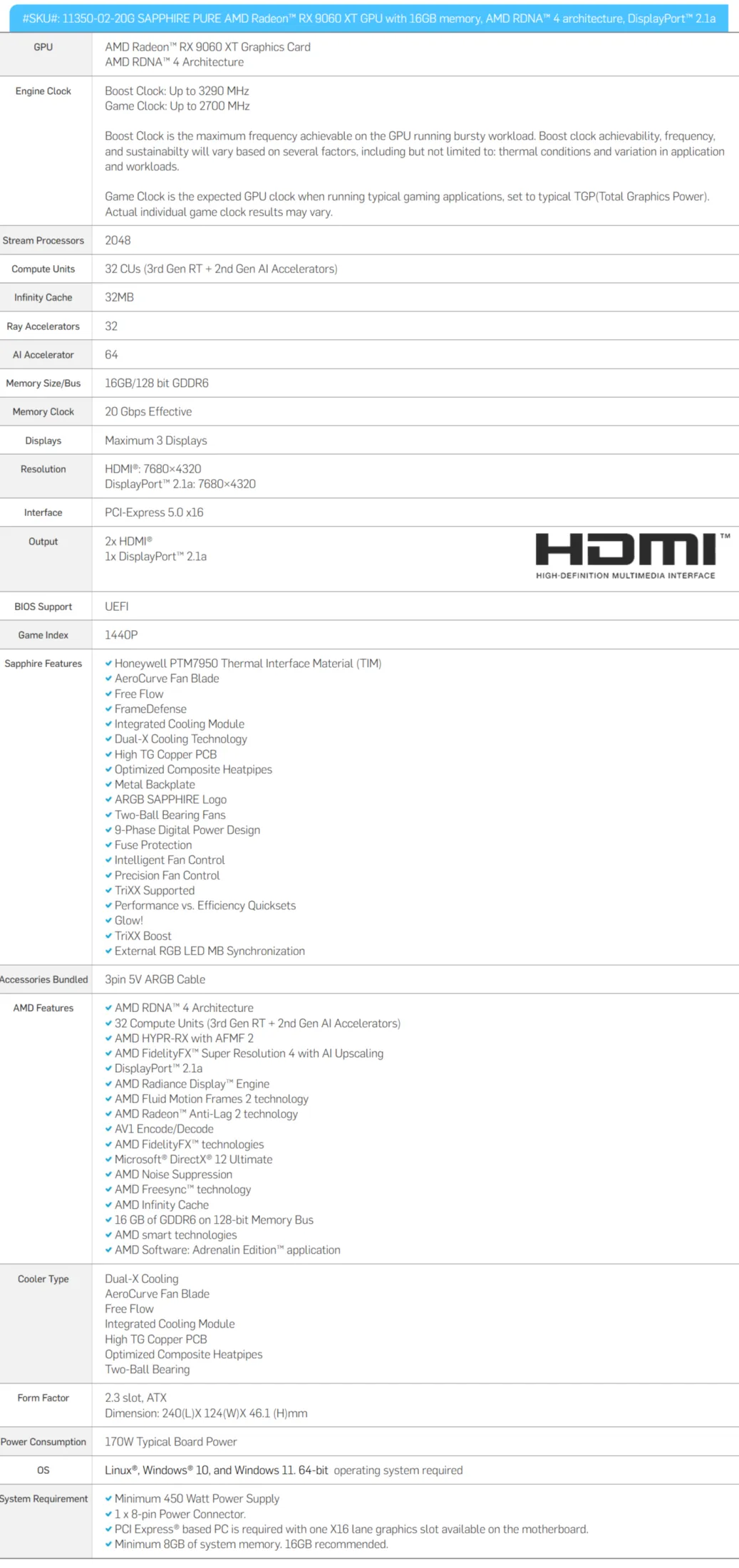Image resolution: width=739 pixels, height=1568 pixels.
Task: Click "Game Clock: Up to 2700 MHz"
Action: pos(177,106)
